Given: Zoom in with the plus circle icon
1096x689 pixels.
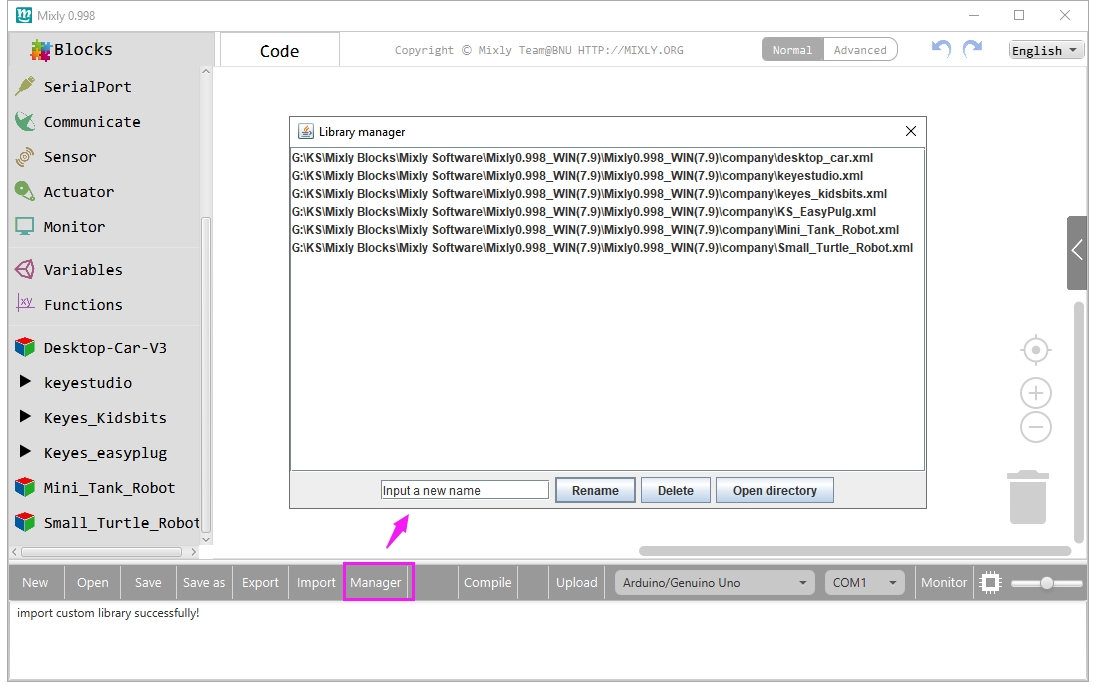Looking at the screenshot, I should point(1035,393).
